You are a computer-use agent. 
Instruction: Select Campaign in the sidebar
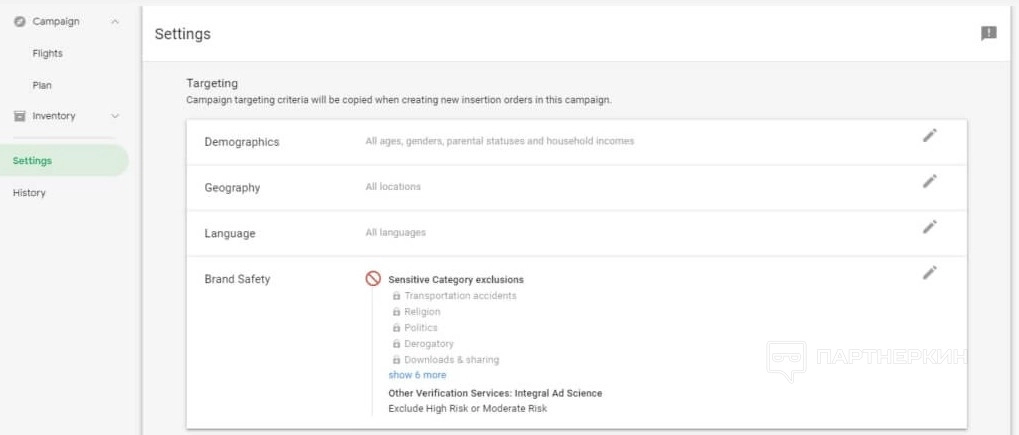tap(56, 21)
